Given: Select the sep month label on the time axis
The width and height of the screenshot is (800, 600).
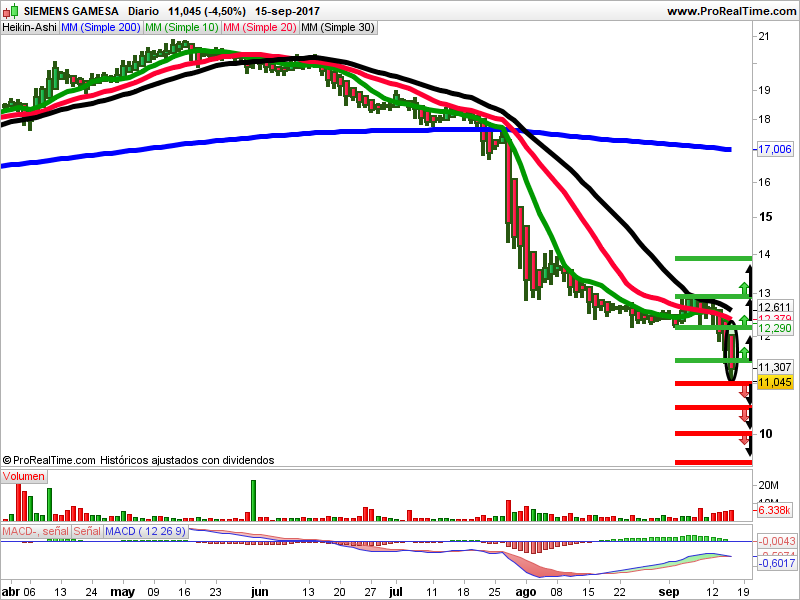Looking at the screenshot, I should (x=668, y=592).
